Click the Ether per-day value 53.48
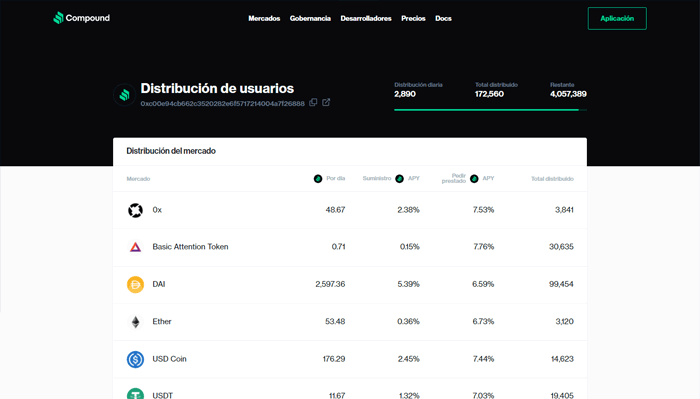Viewport: 700px width, 399px height. (x=335, y=321)
